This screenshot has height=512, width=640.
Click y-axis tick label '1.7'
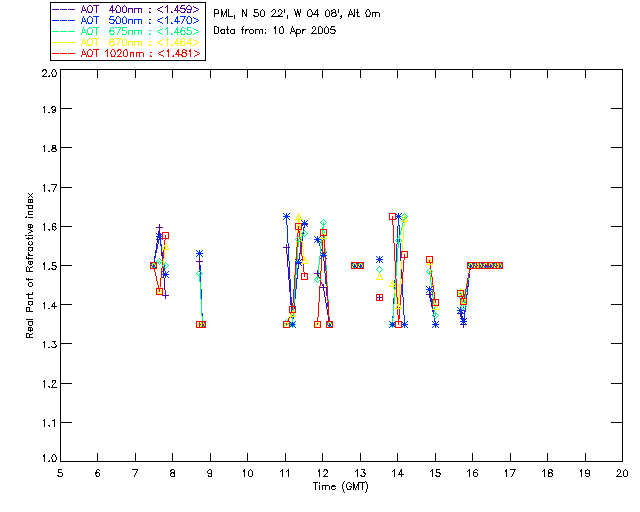pyautogui.click(x=49, y=187)
